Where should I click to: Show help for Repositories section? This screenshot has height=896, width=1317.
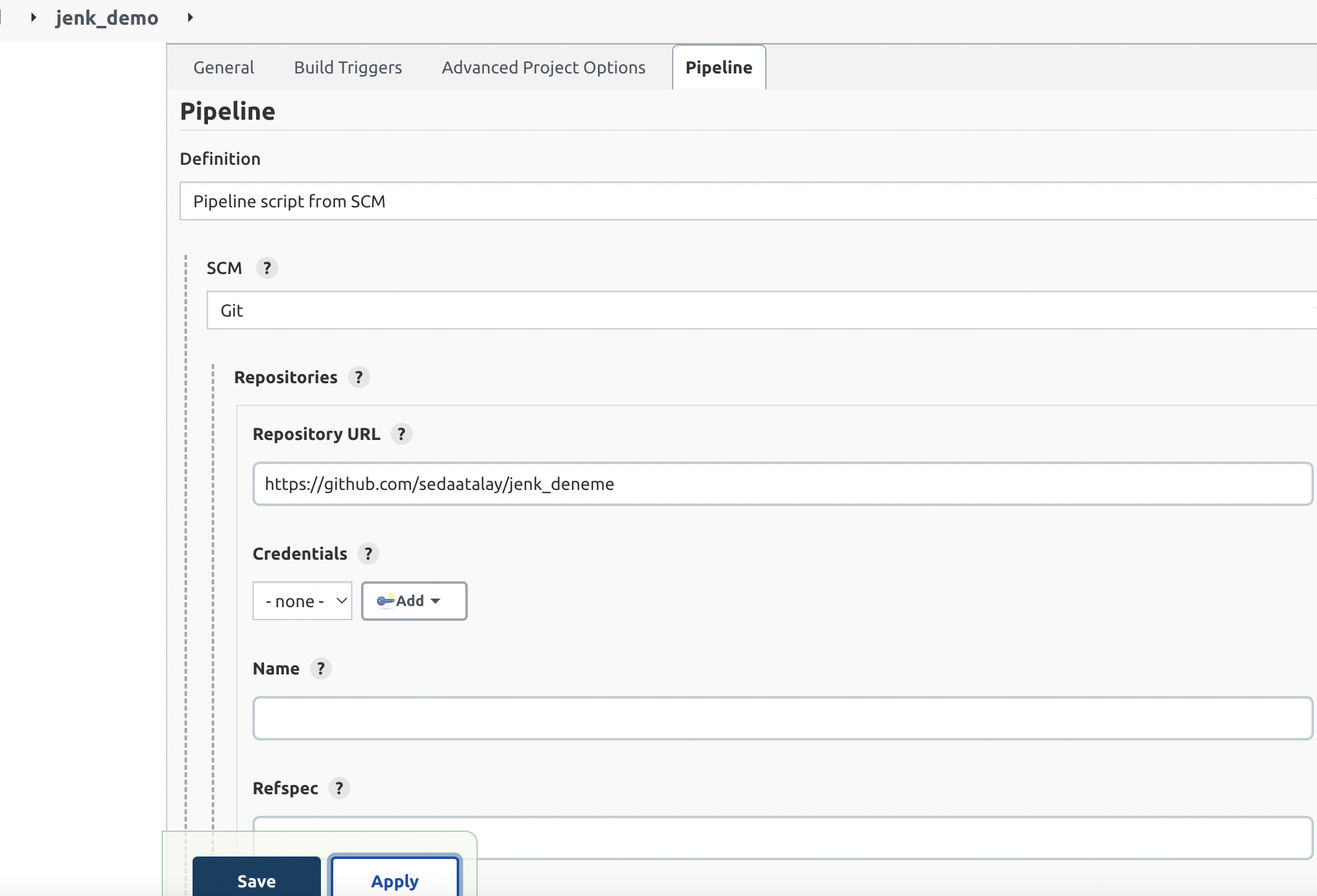pos(359,377)
